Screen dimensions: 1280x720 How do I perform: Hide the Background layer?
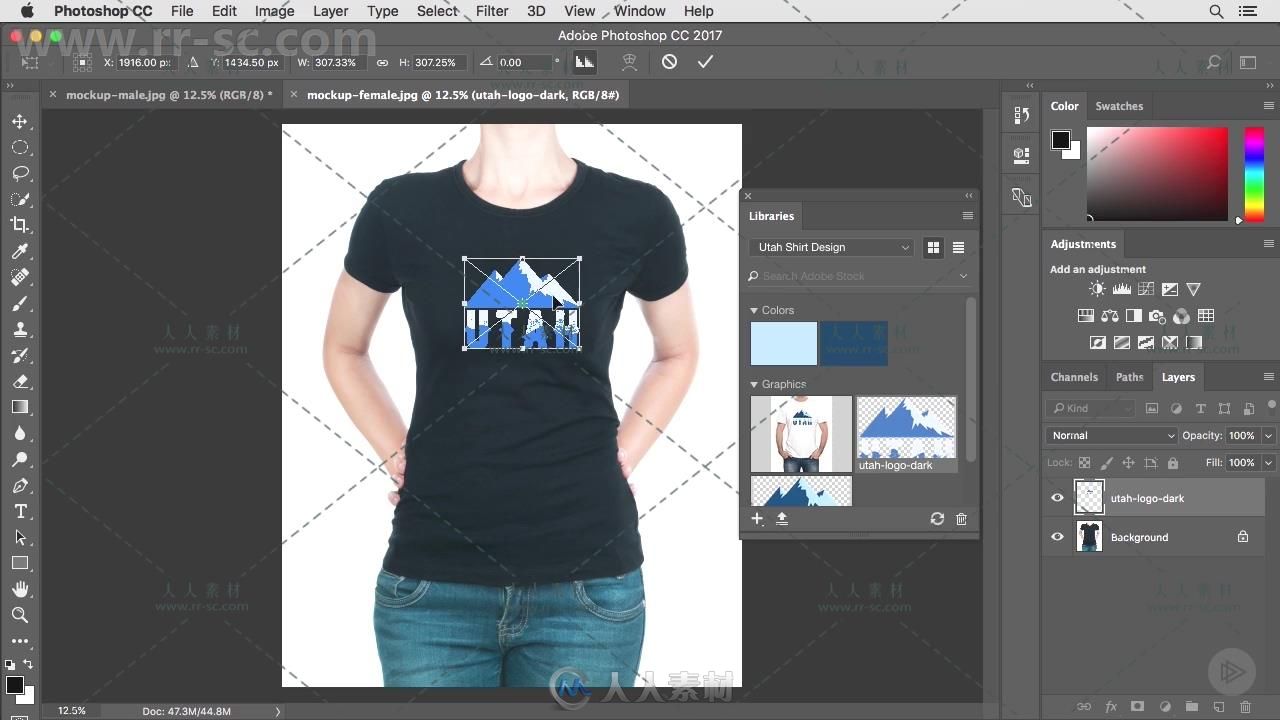(1057, 537)
